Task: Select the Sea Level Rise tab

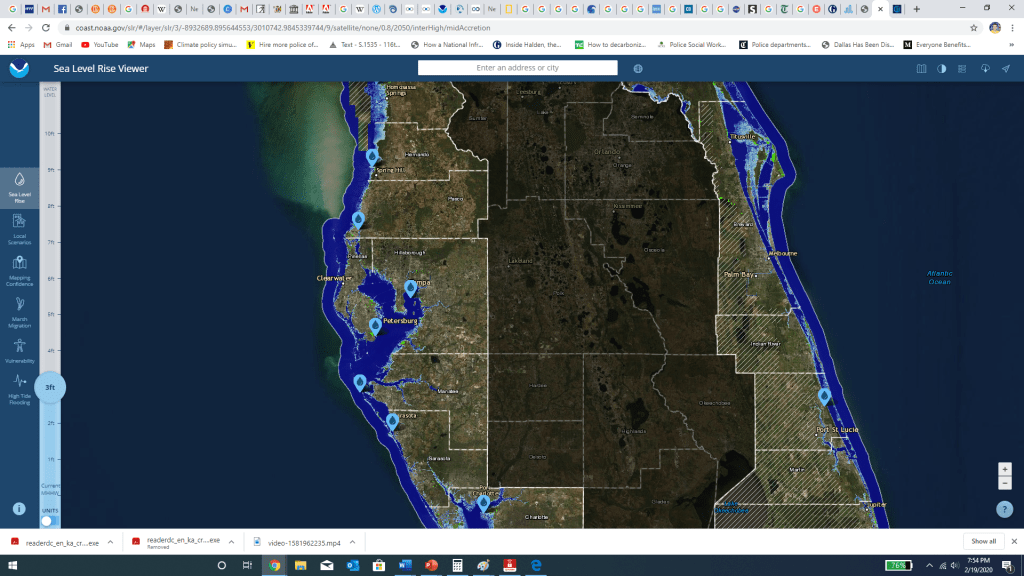Action: coord(19,185)
